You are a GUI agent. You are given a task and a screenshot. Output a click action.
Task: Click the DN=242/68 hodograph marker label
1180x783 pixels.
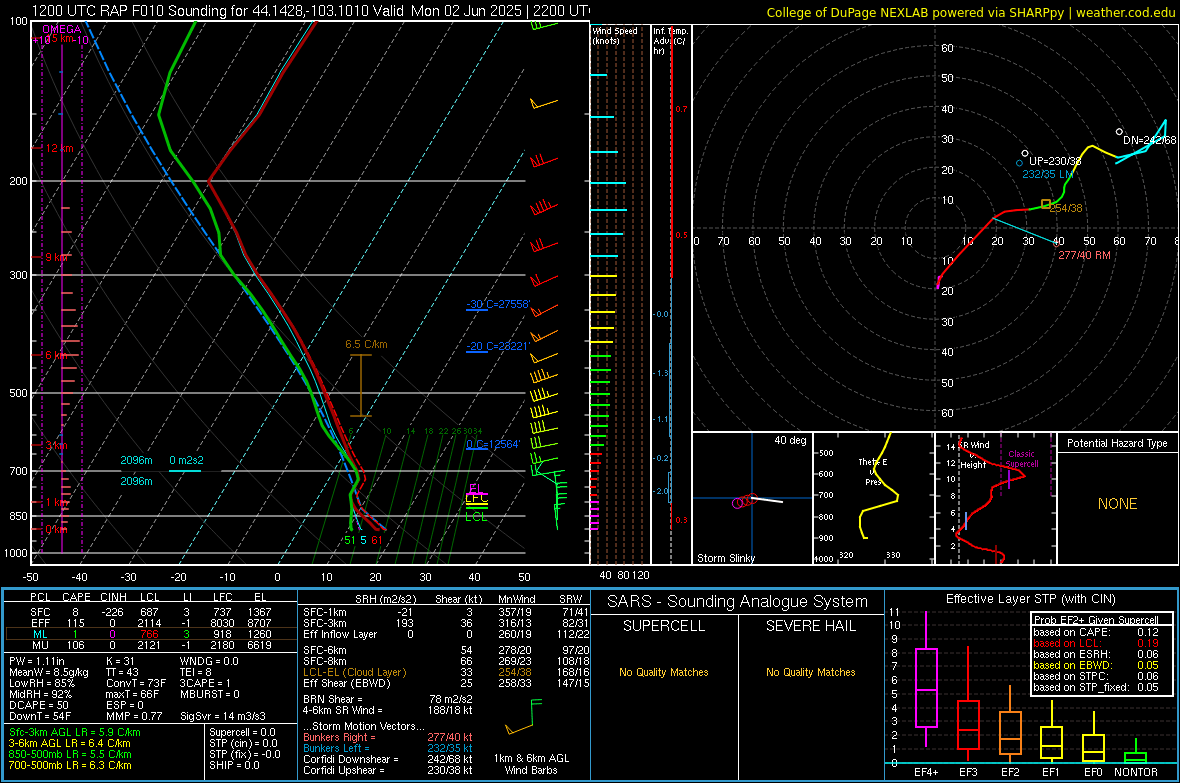pos(1149,140)
